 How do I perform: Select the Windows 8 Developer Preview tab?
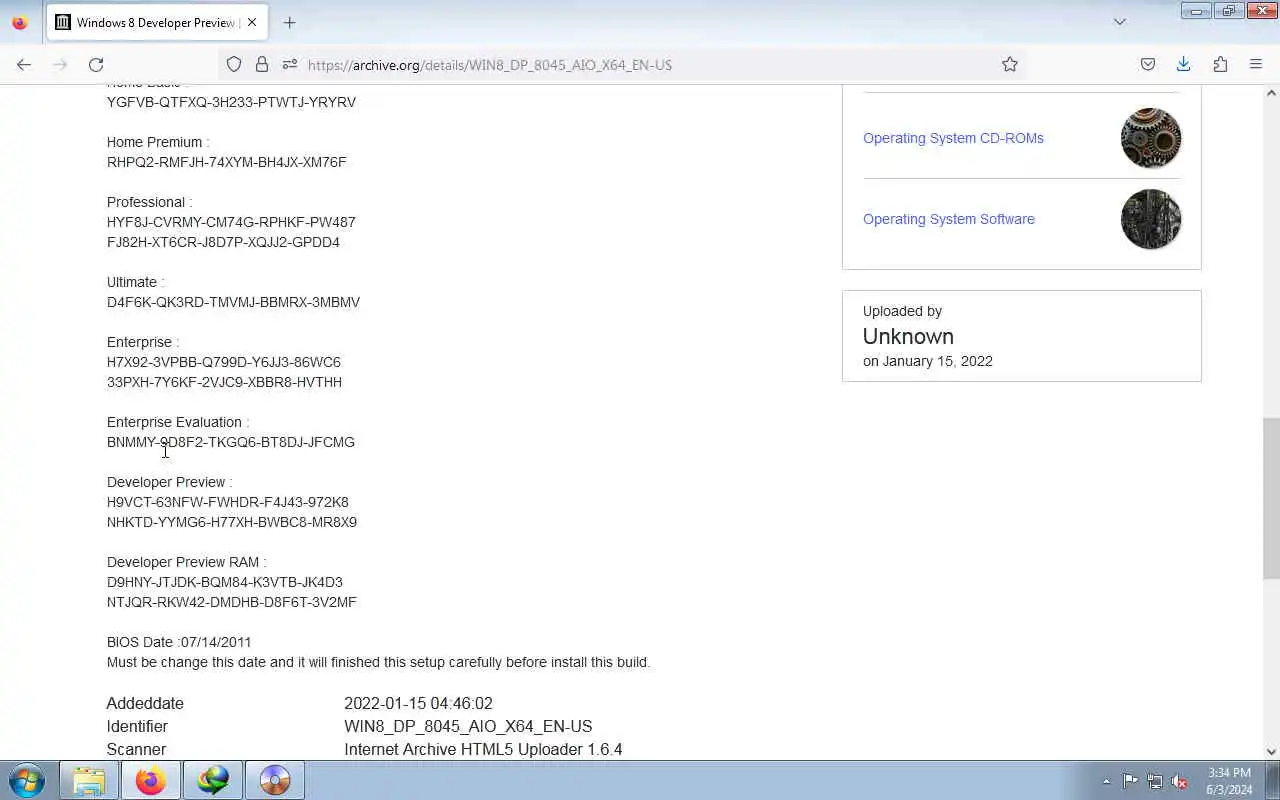pos(156,22)
